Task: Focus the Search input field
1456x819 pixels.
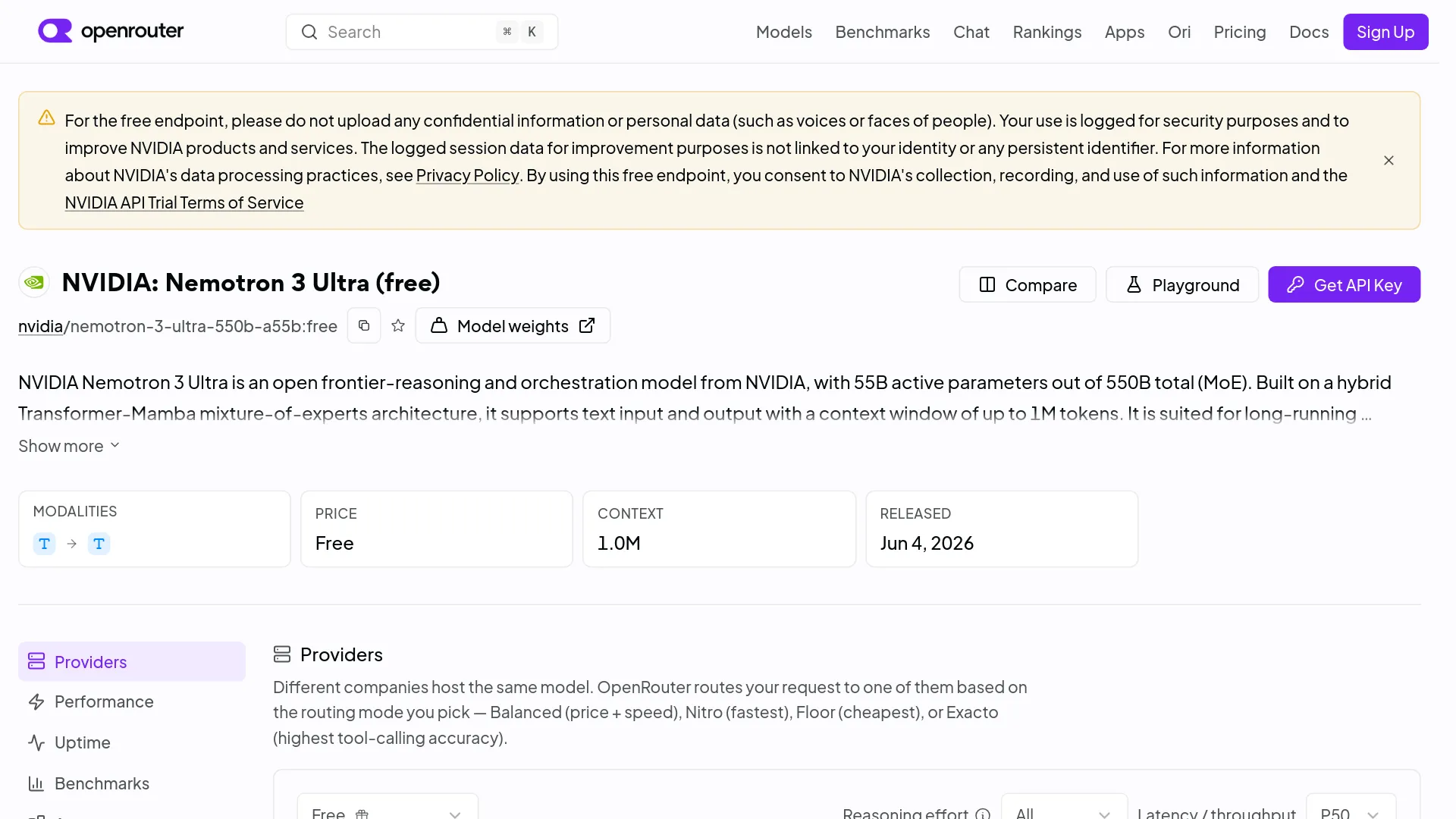Action: click(422, 32)
